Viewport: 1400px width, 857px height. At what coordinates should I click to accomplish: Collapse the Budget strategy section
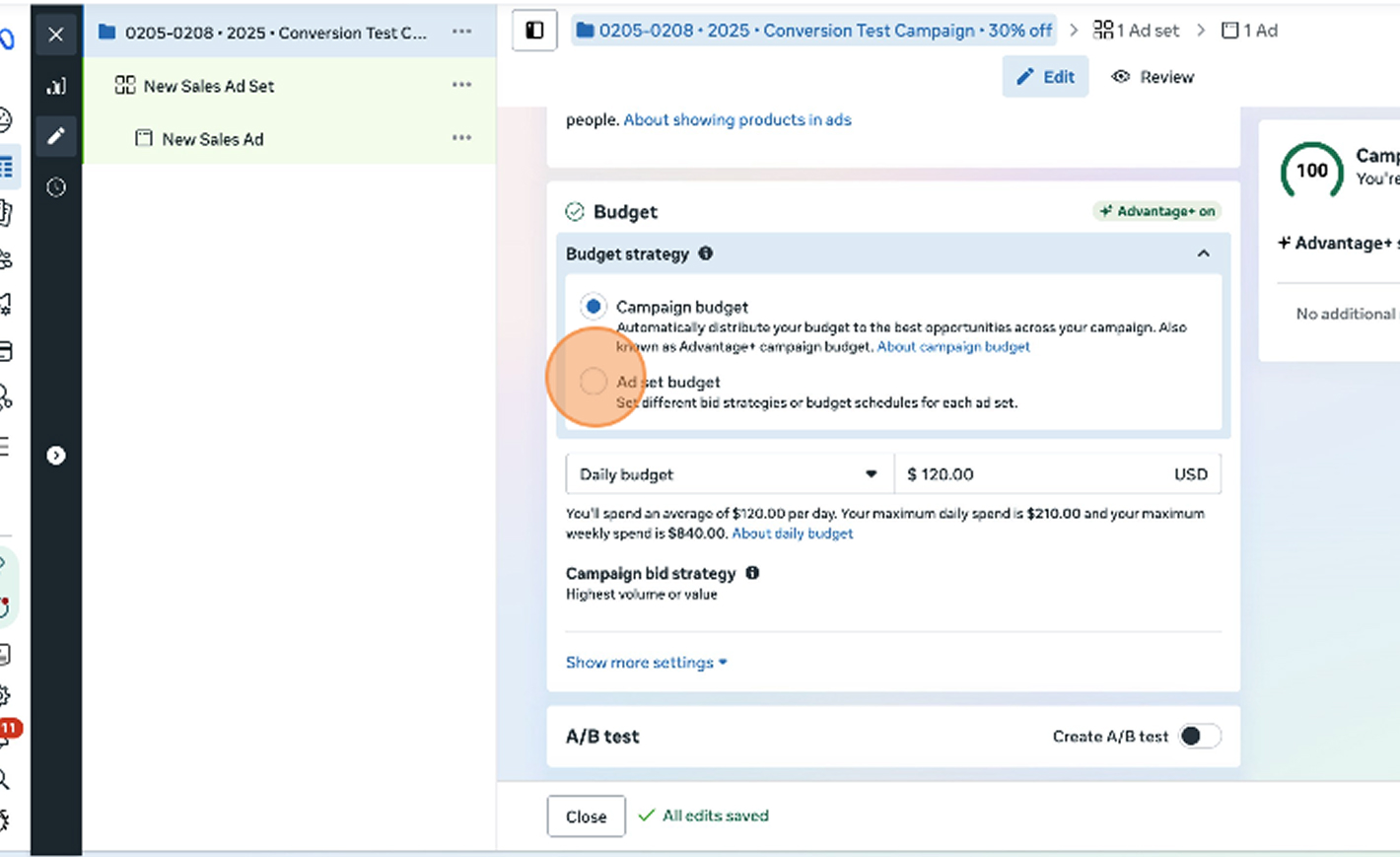1203,253
